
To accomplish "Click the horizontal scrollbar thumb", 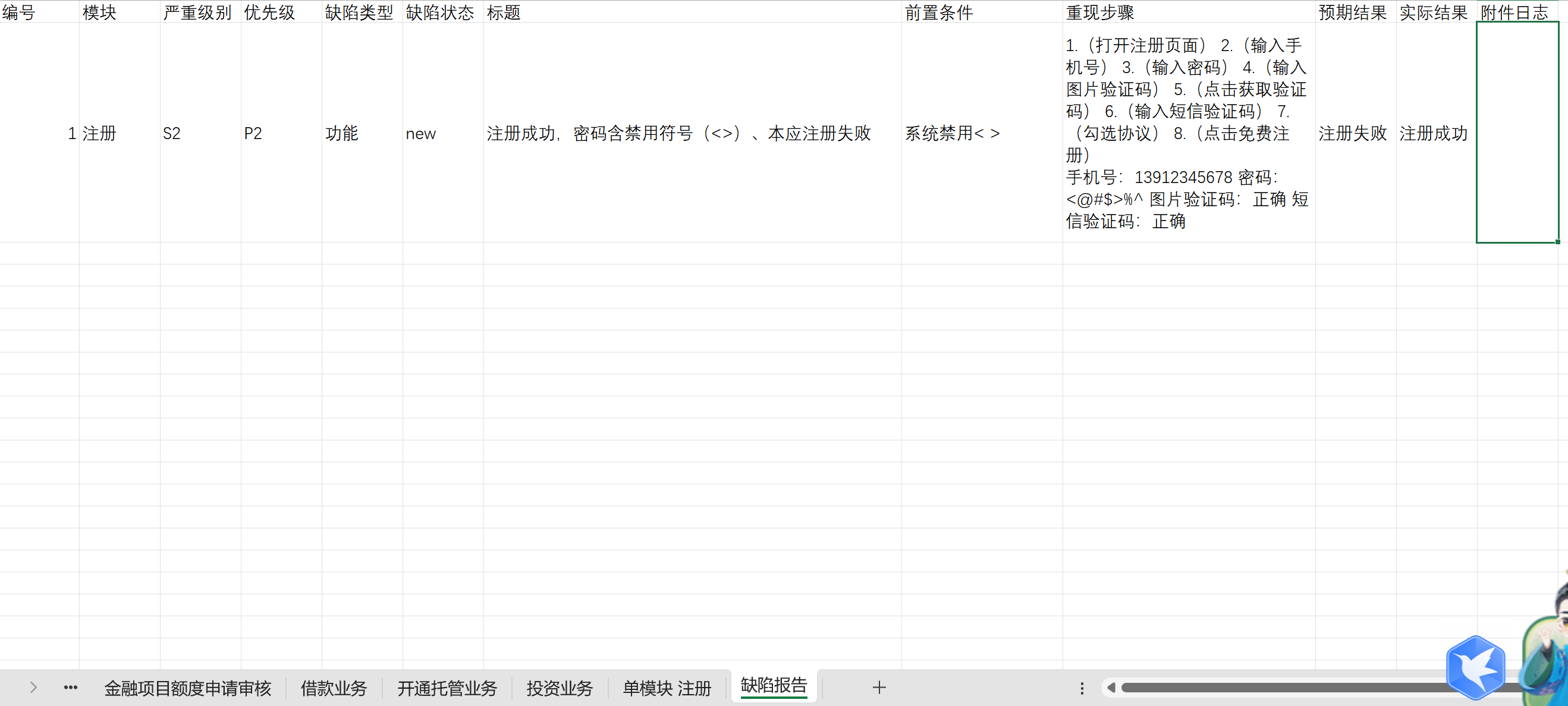I will [1278, 688].
